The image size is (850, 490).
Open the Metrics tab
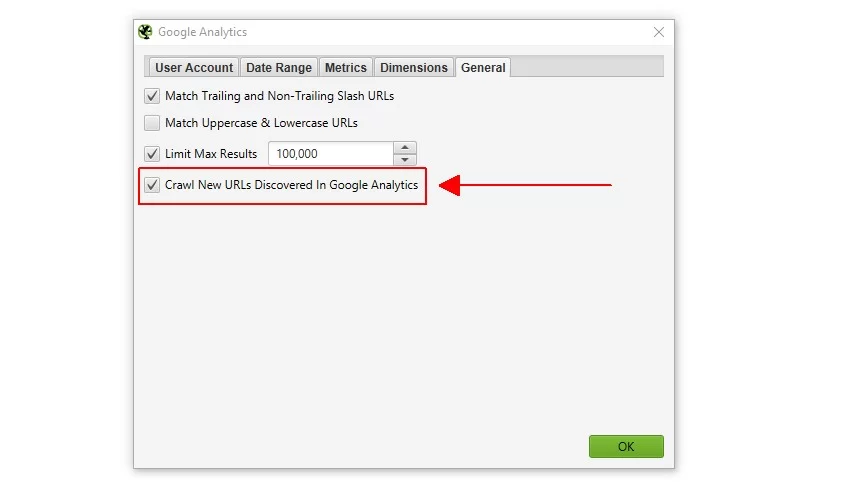345,68
